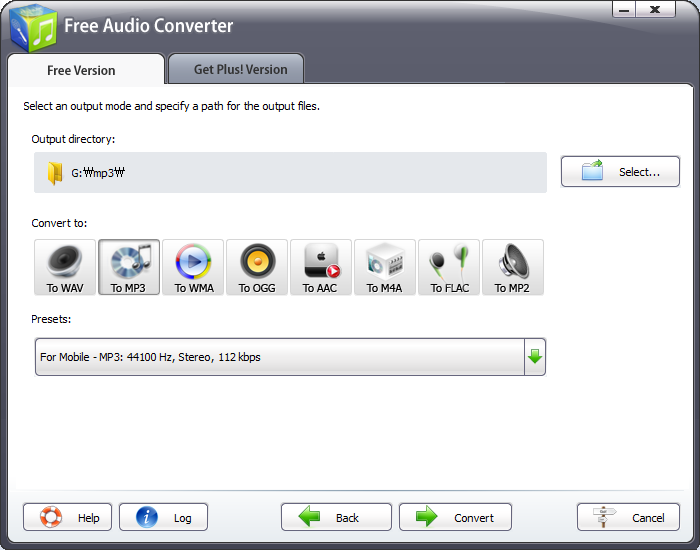Open the Presets dropdown arrow
Viewport: 700px width, 550px height.
click(535, 357)
